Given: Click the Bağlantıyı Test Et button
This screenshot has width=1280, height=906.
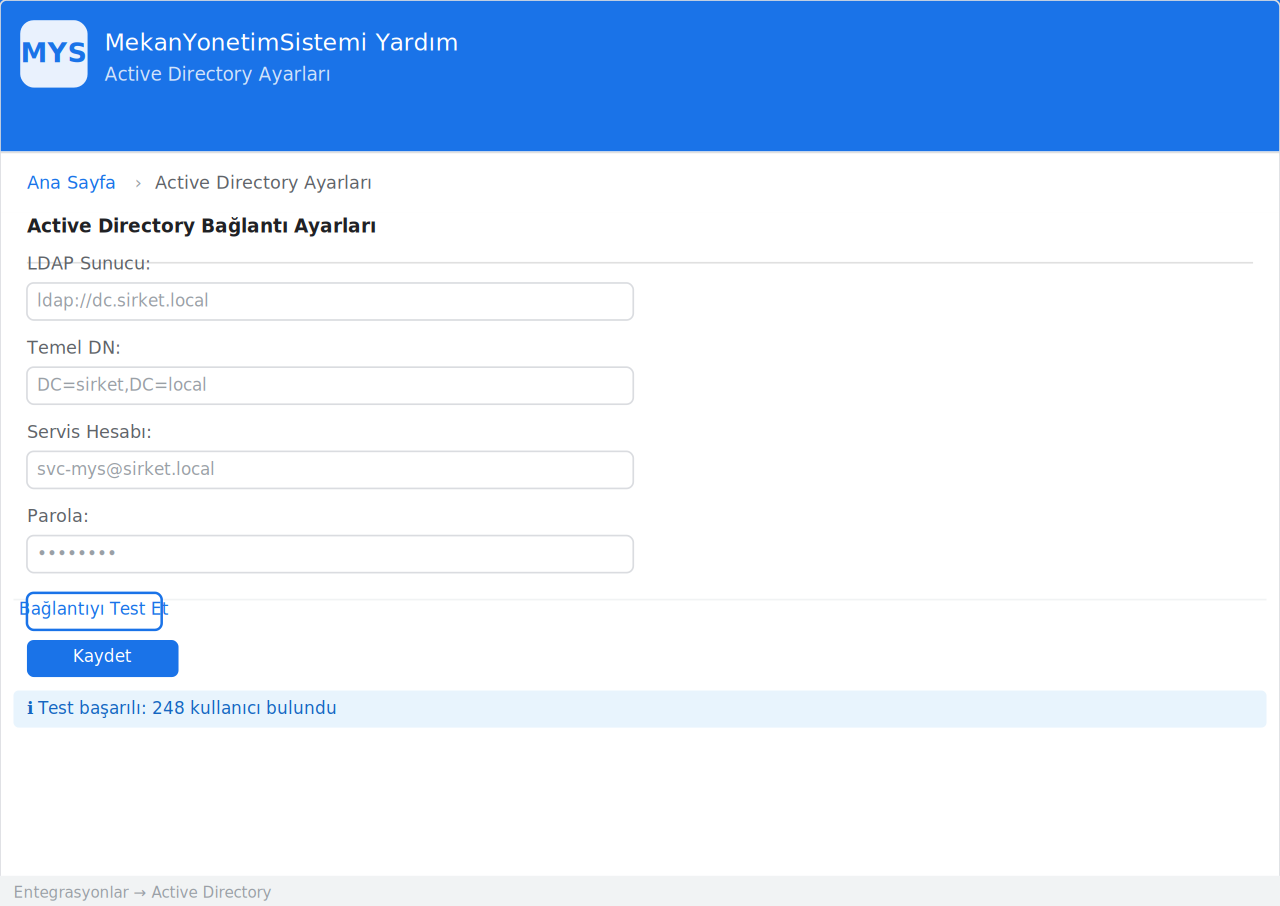Looking at the screenshot, I should (94, 610).
